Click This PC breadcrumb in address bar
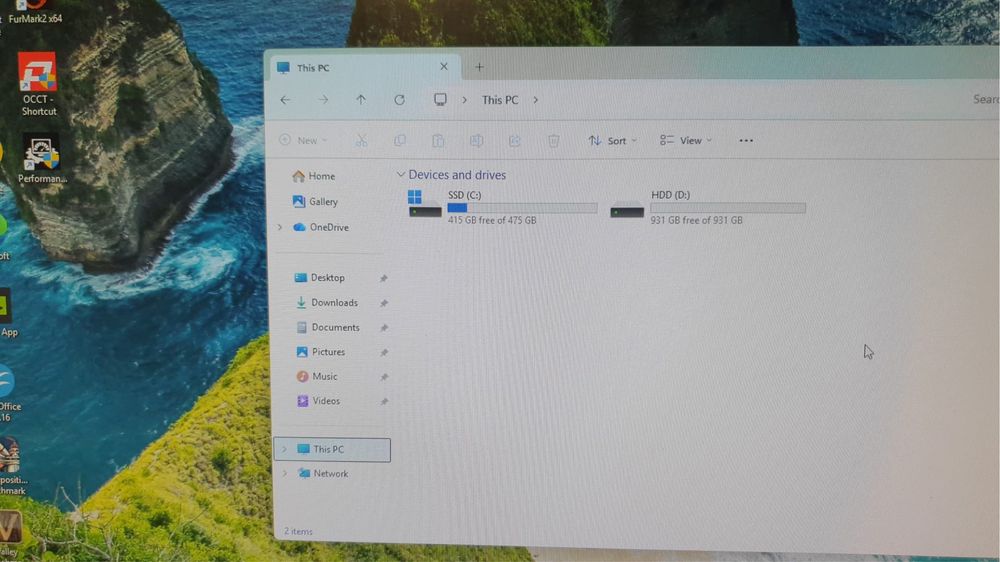Viewport: 1000px width, 562px height. pyautogui.click(x=500, y=100)
